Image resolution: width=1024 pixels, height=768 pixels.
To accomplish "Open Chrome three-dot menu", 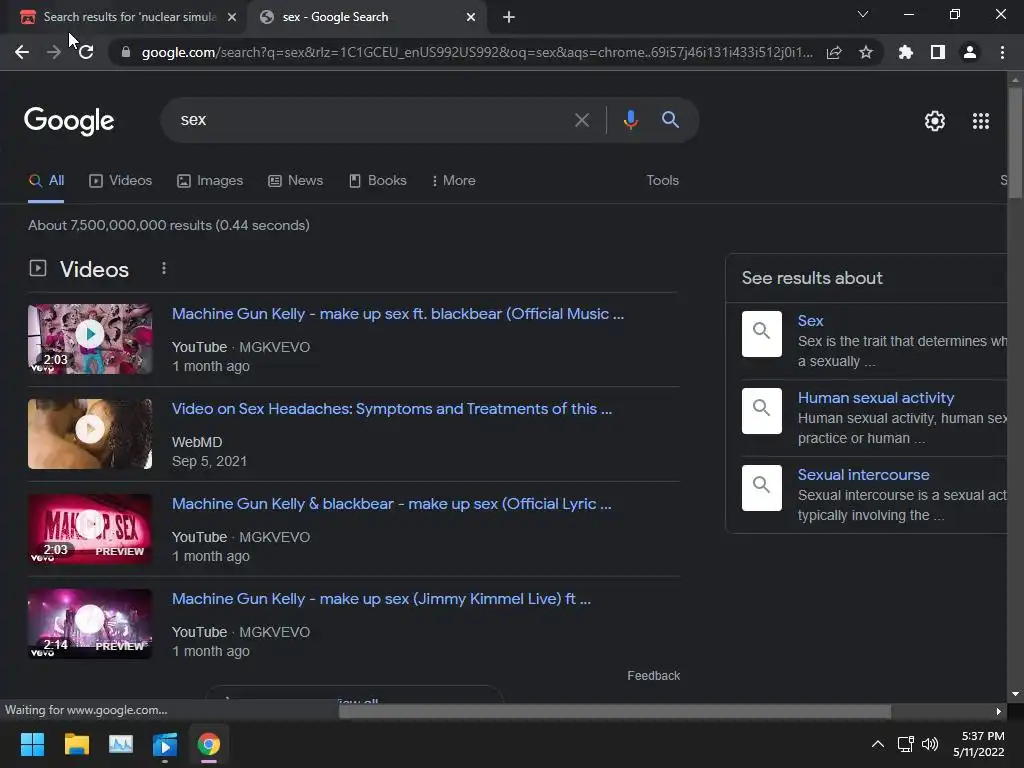I will (1002, 52).
